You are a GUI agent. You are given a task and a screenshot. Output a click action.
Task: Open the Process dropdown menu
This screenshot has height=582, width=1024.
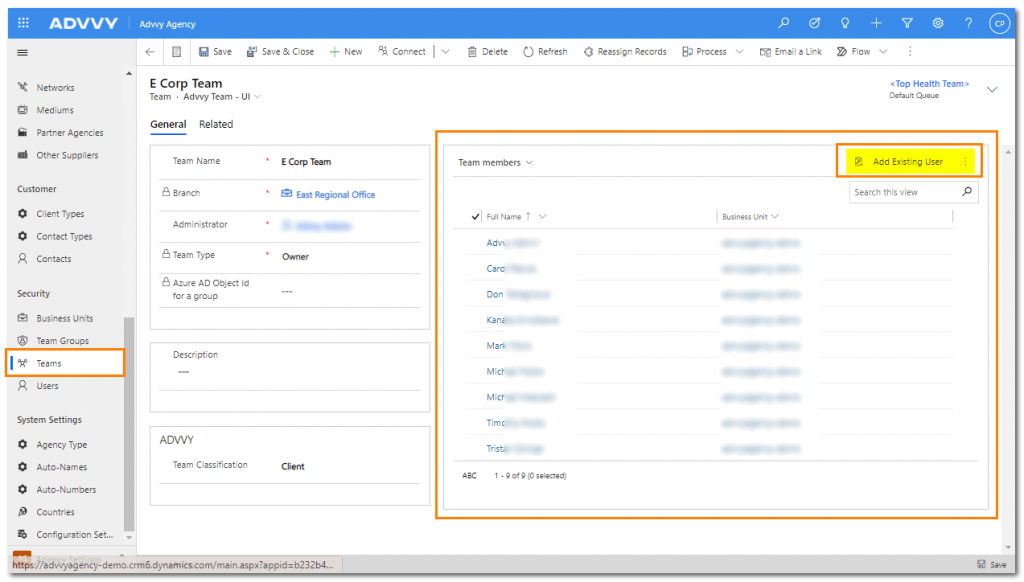click(x=712, y=52)
